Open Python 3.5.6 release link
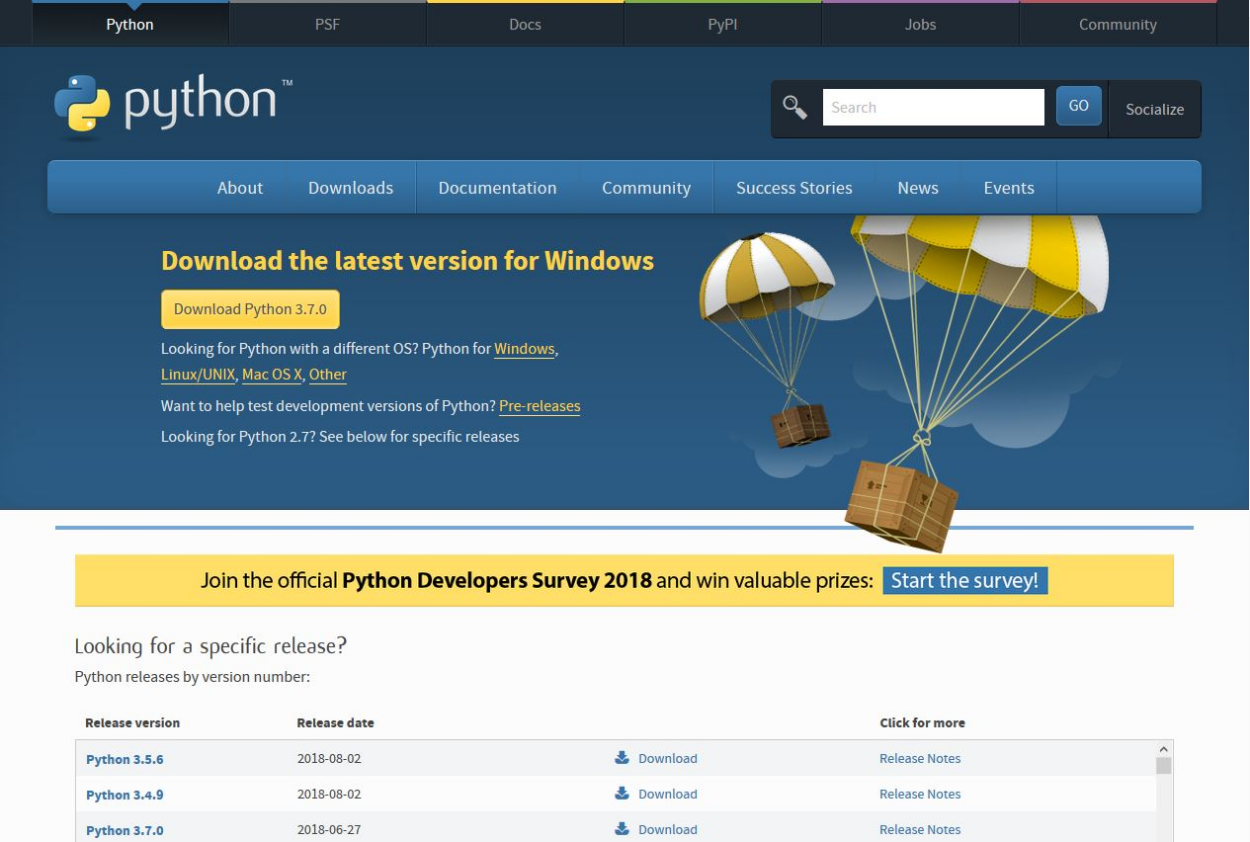The image size is (1250, 842). [x=125, y=759]
